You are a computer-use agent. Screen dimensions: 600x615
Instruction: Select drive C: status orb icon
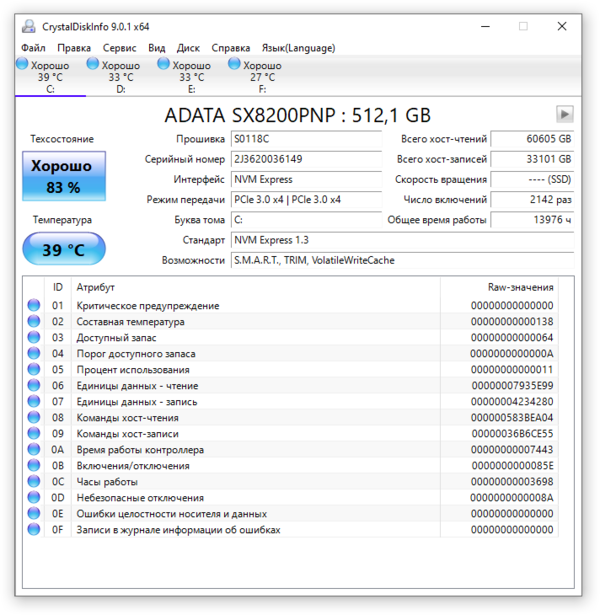[x=23, y=65]
